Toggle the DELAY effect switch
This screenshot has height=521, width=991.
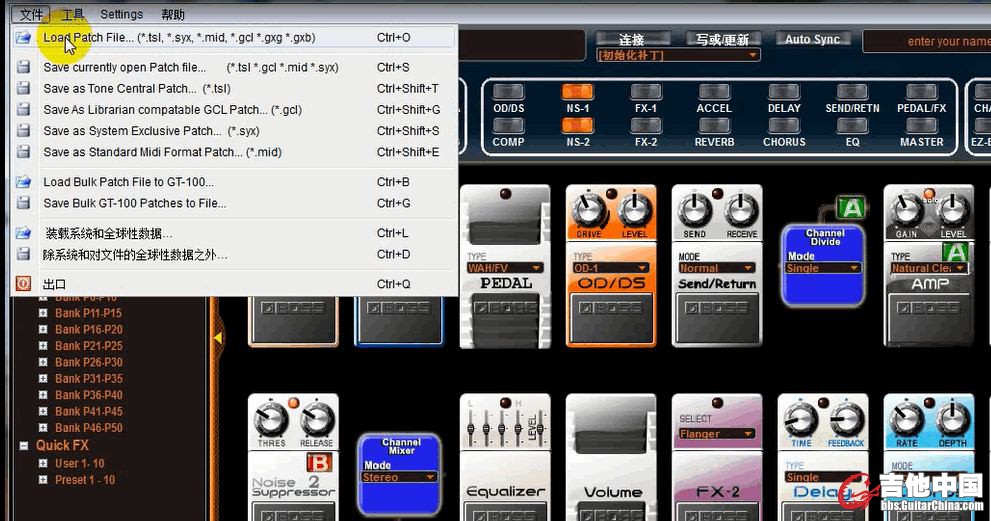point(784,92)
